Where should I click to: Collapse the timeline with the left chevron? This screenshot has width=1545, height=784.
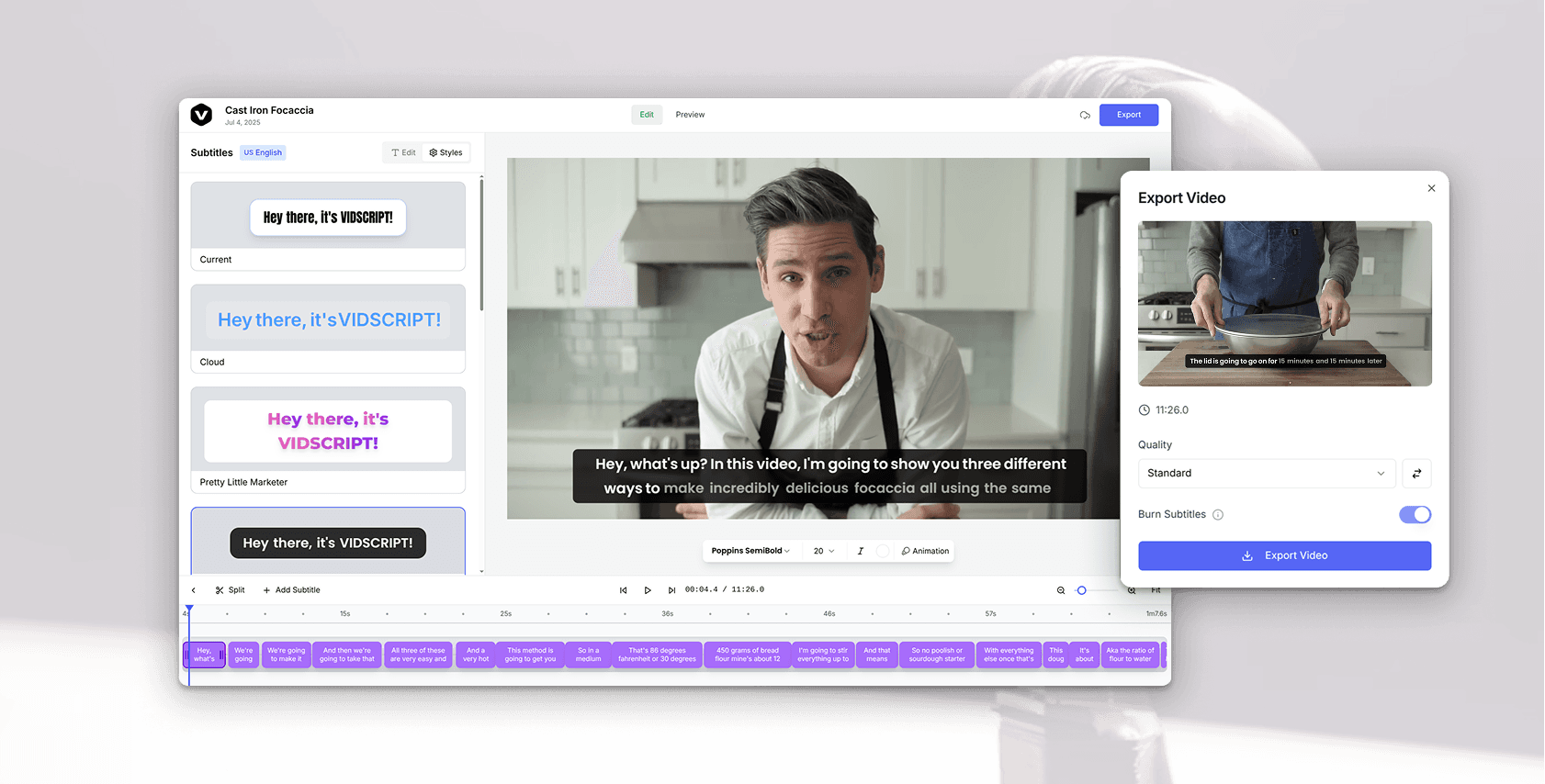[x=193, y=590]
